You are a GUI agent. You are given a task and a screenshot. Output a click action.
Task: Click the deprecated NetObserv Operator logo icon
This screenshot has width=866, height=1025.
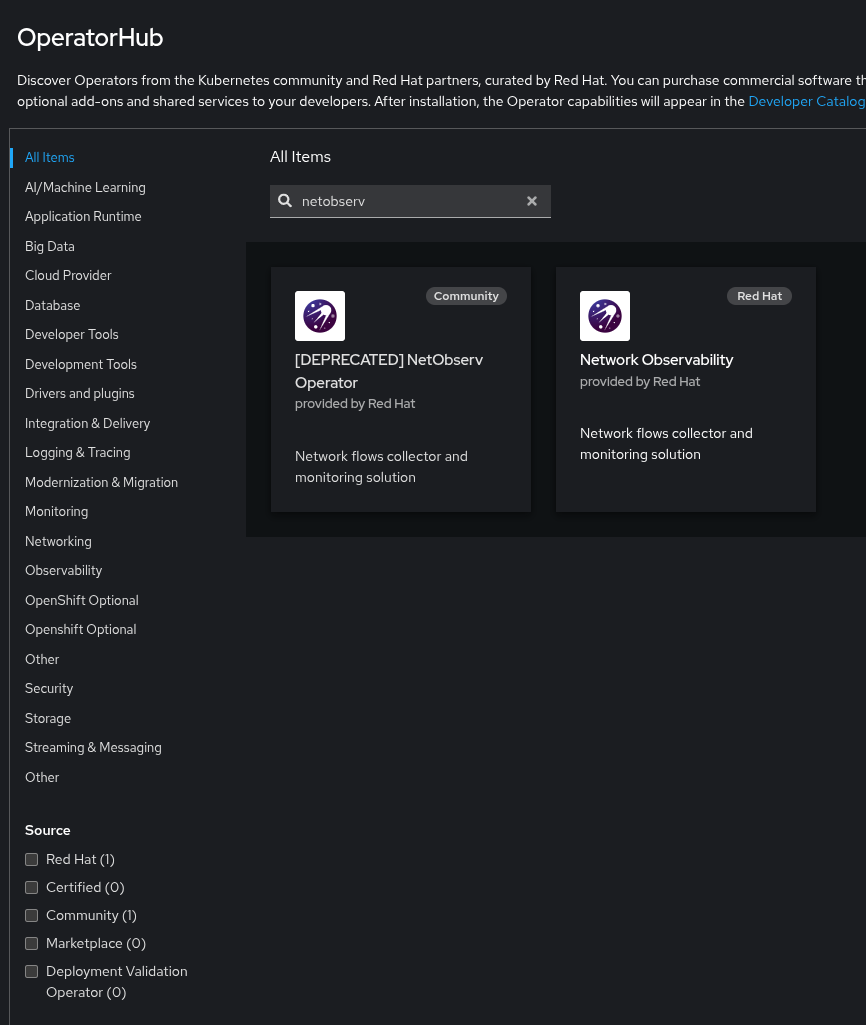[x=320, y=316]
